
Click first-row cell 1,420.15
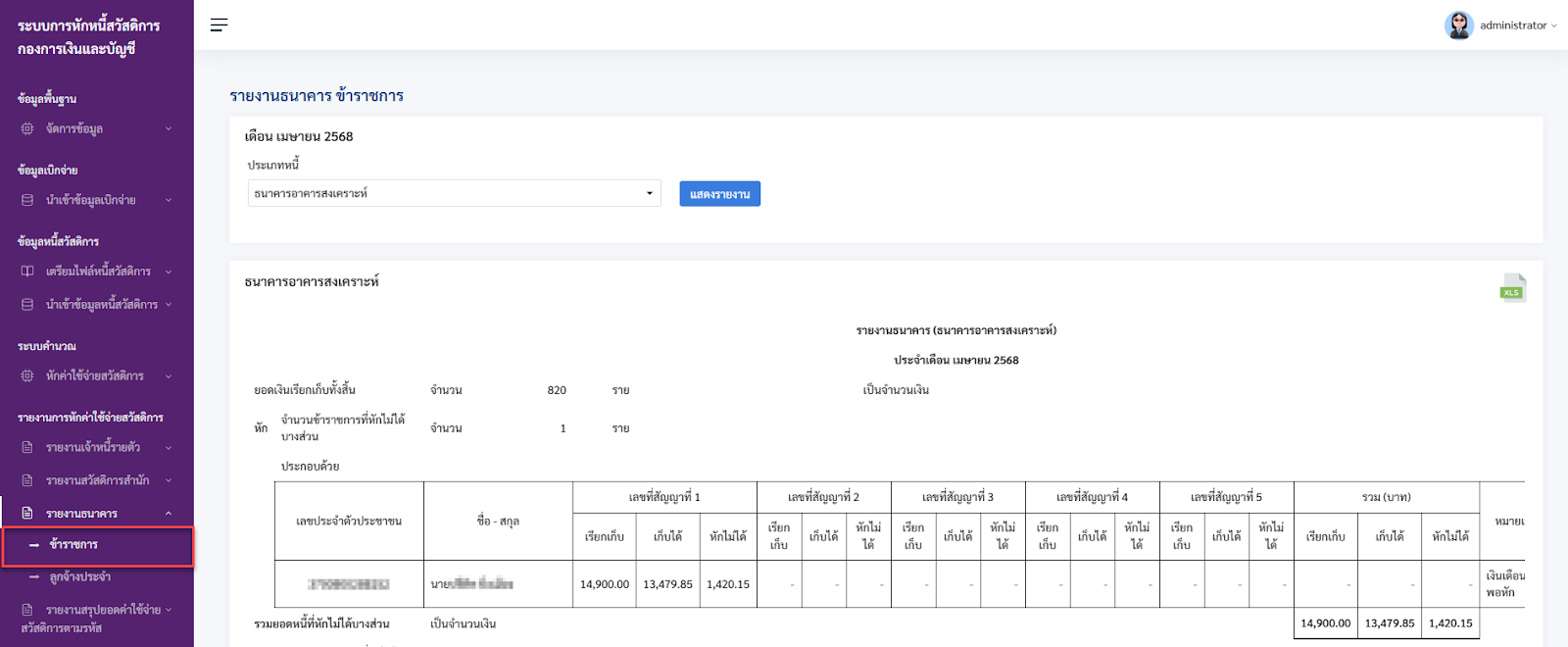[728, 584]
